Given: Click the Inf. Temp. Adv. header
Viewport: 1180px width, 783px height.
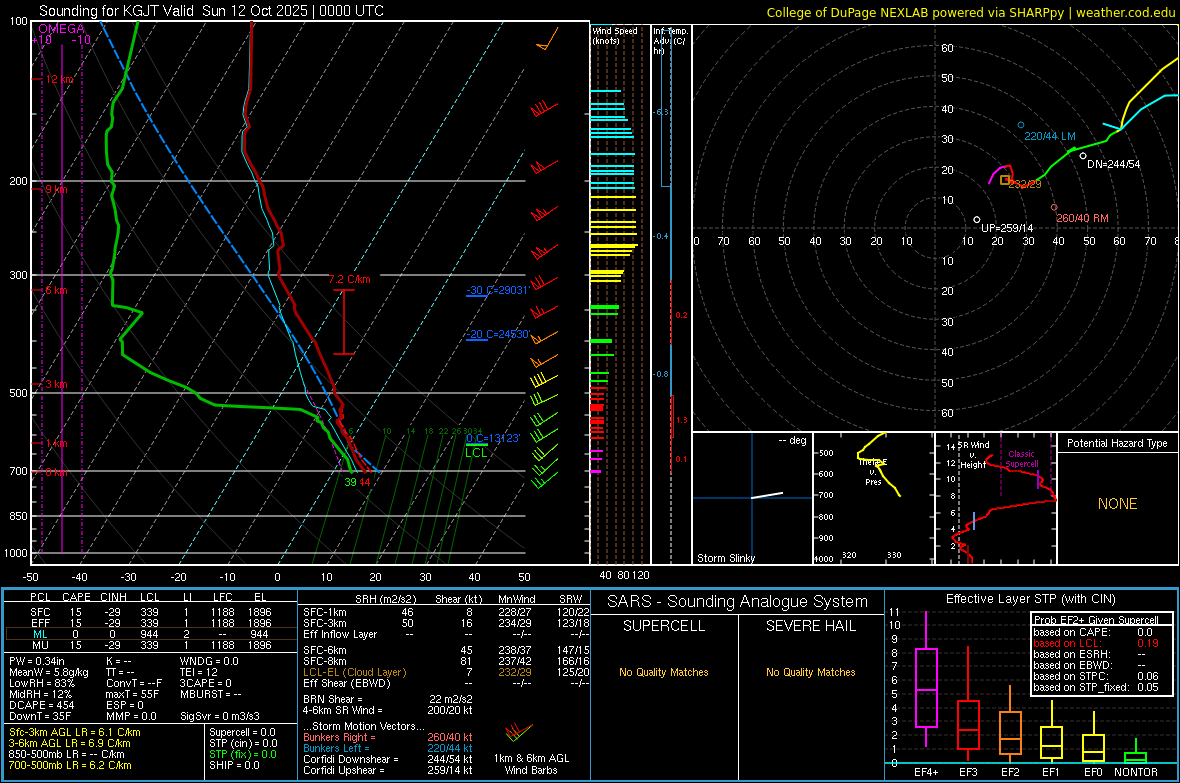Looking at the screenshot, I should pyautogui.click(x=669, y=41).
